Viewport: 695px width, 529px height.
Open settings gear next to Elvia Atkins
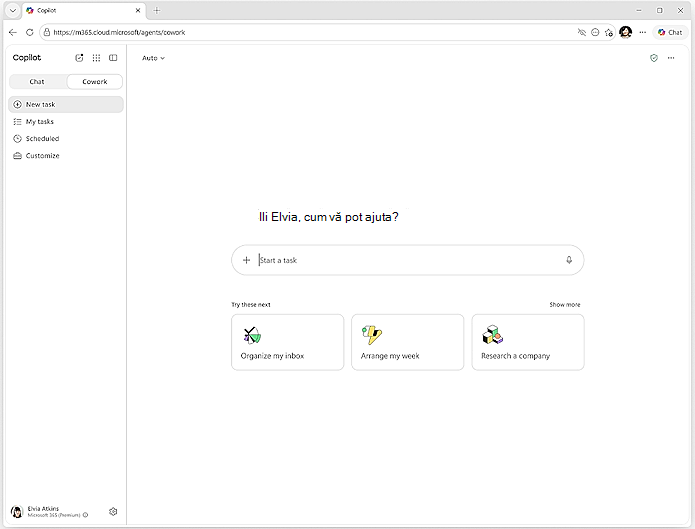(x=113, y=512)
